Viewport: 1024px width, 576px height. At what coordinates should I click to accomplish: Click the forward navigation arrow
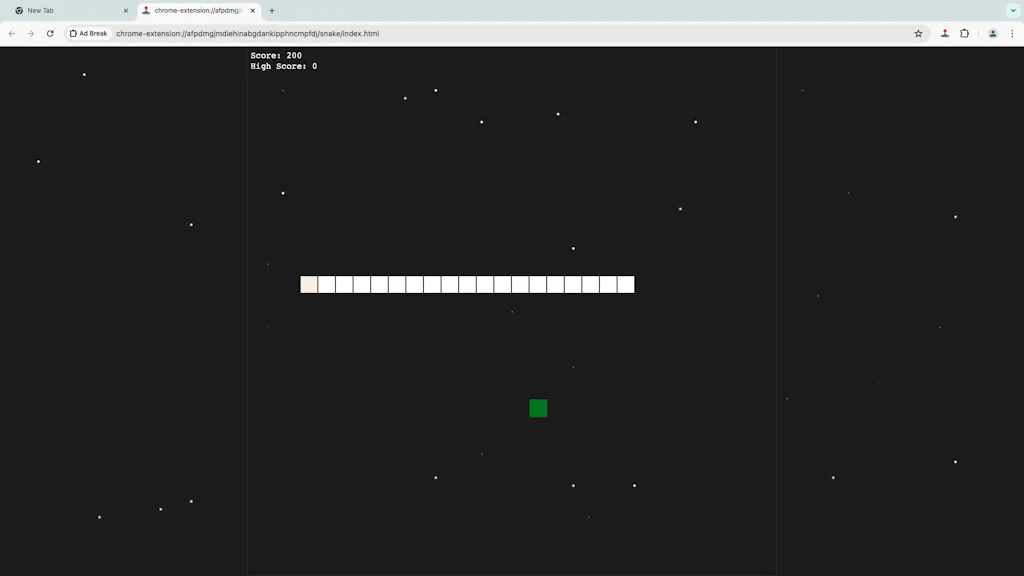(30, 33)
